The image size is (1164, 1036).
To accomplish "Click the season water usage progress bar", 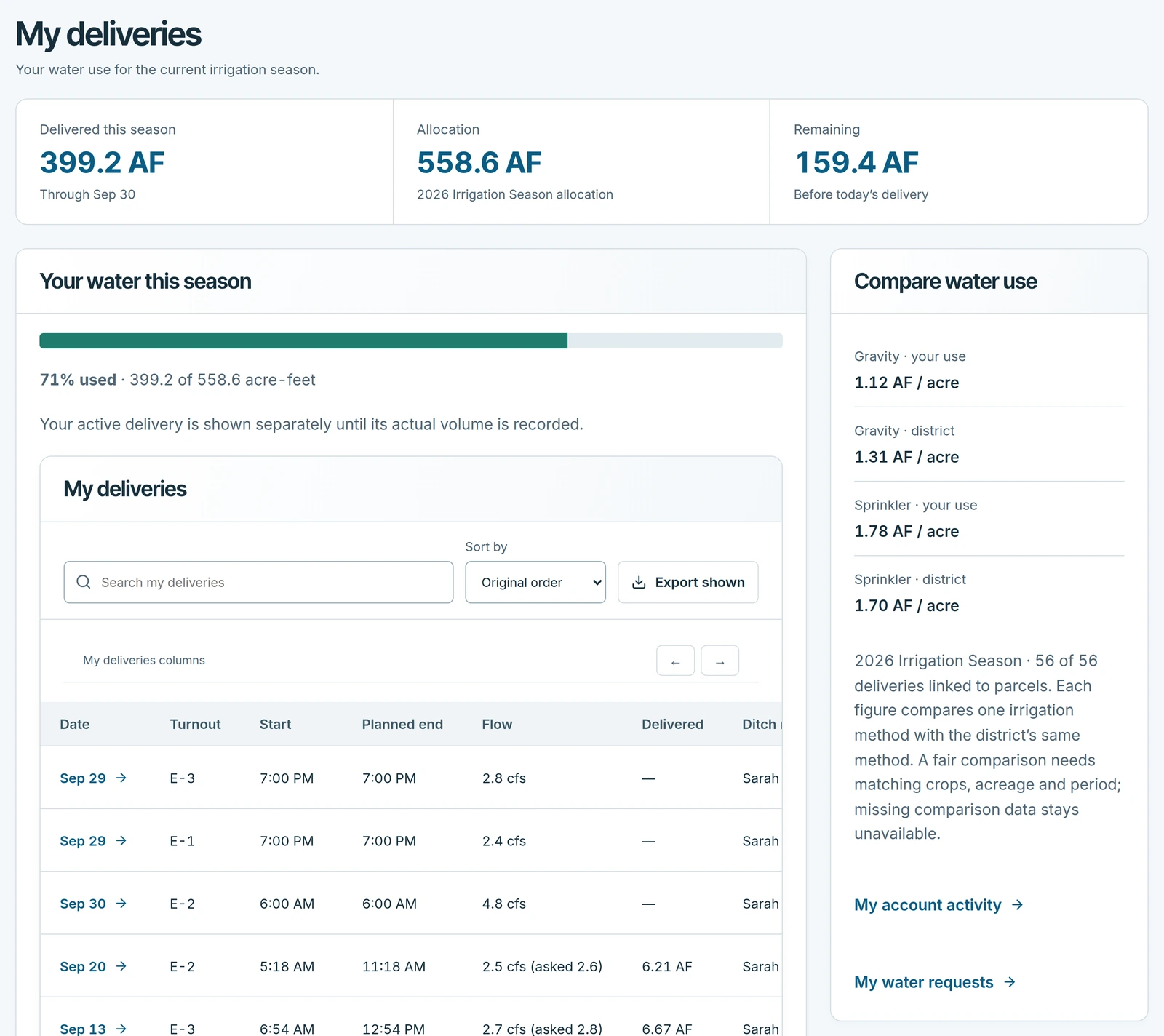I will tap(411, 340).
